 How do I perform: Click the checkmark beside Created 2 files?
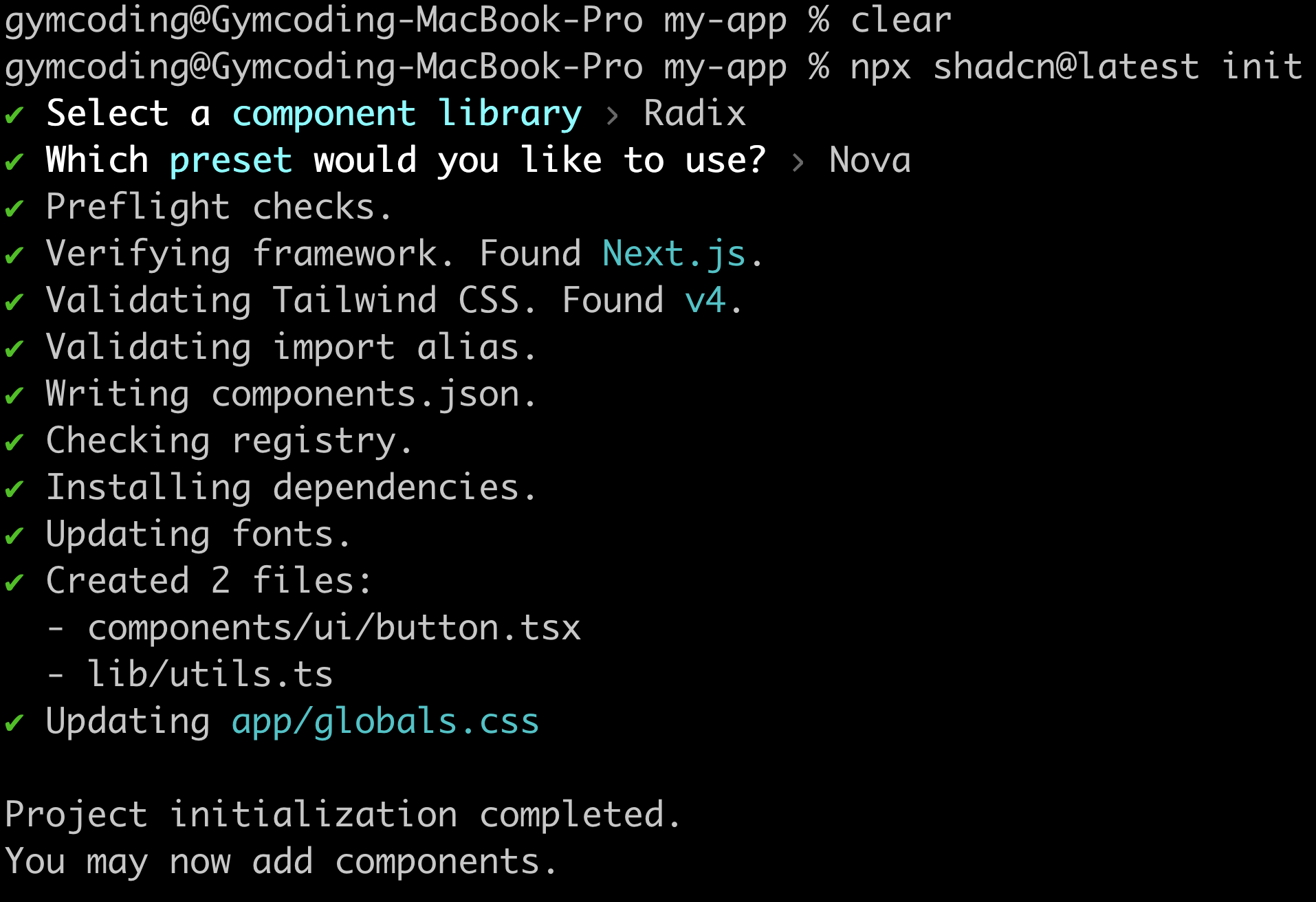tap(14, 582)
